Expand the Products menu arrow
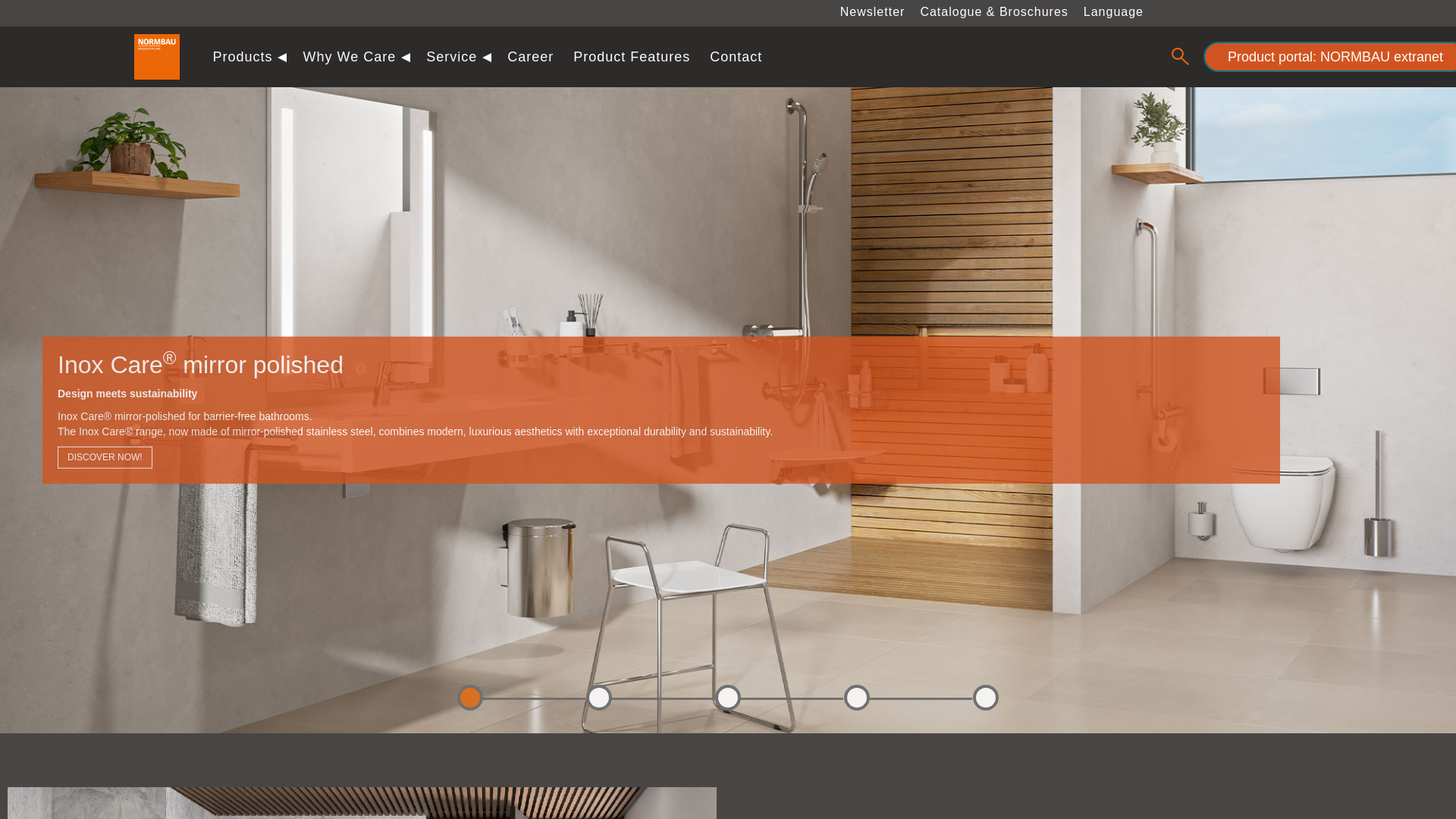Screen dimensions: 1456x819 point(282,58)
